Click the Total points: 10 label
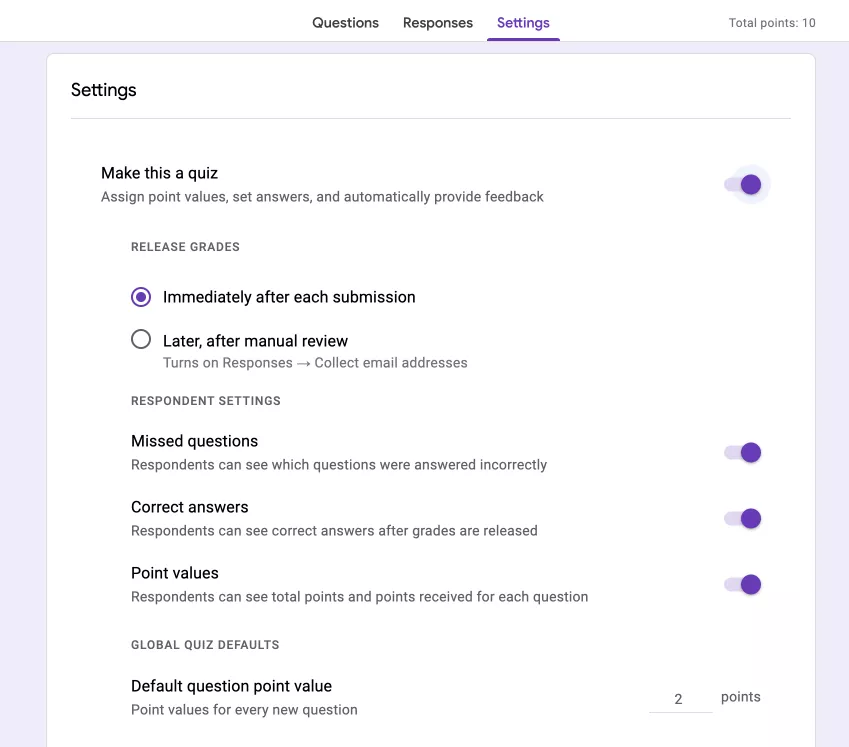 click(771, 22)
